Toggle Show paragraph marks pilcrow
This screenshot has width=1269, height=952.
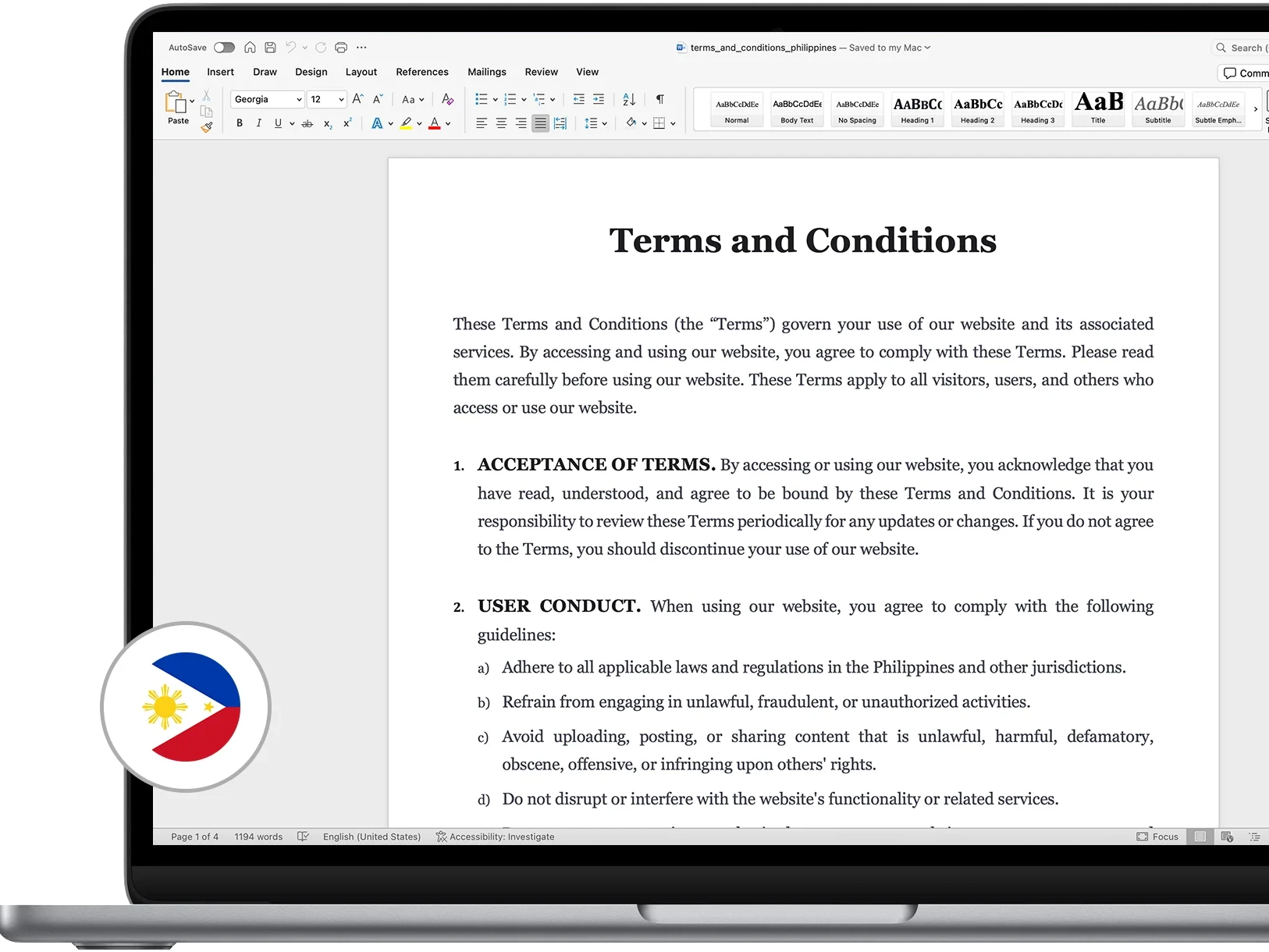pos(660,99)
